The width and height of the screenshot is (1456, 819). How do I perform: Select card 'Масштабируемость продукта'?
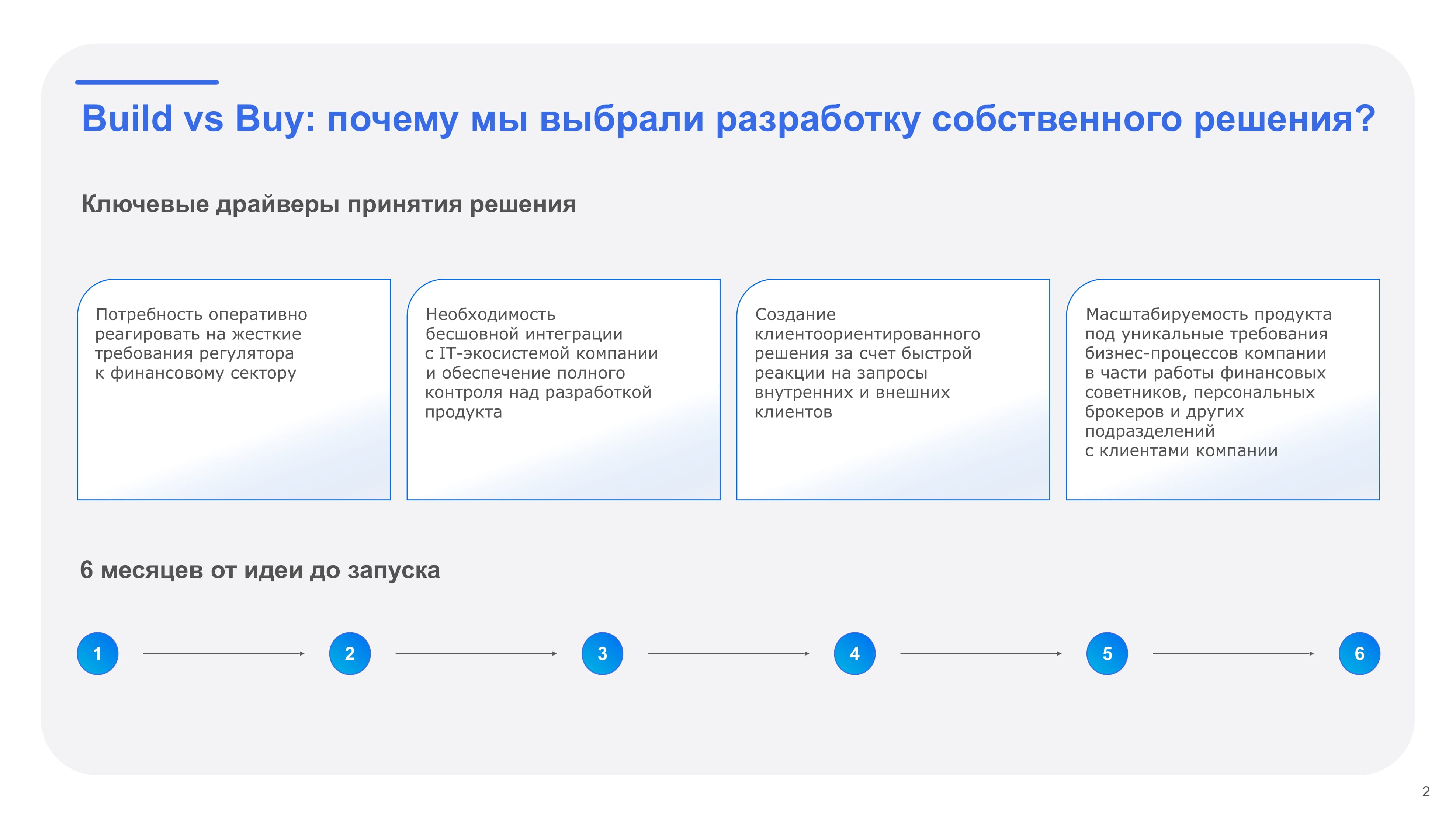click(1223, 390)
